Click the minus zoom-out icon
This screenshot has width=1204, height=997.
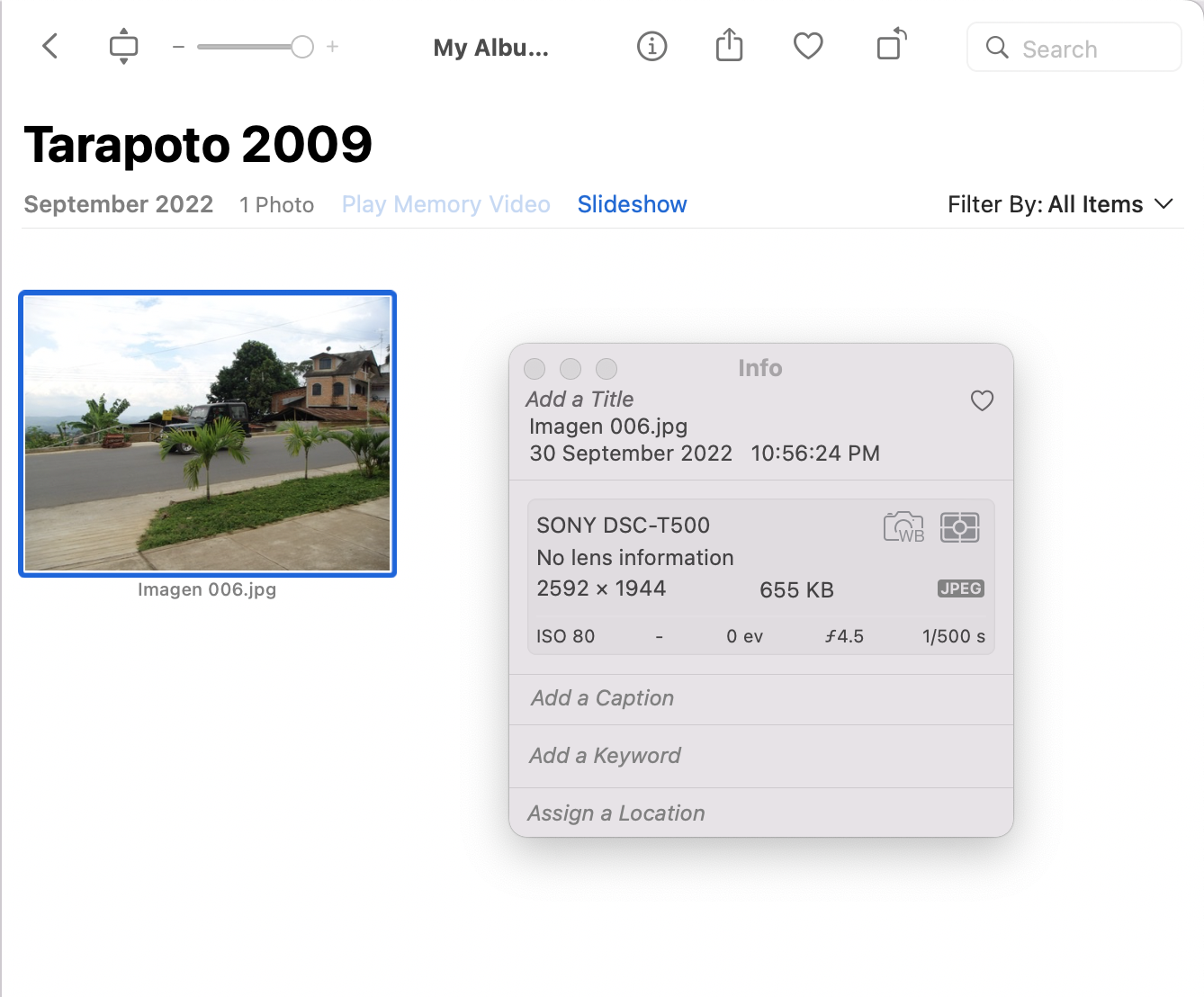pos(178,47)
